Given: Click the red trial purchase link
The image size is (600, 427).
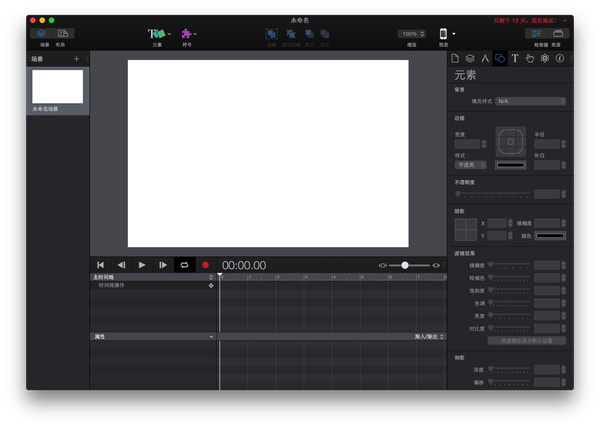Looking at the screenshot, I should (x=530, y=21).
